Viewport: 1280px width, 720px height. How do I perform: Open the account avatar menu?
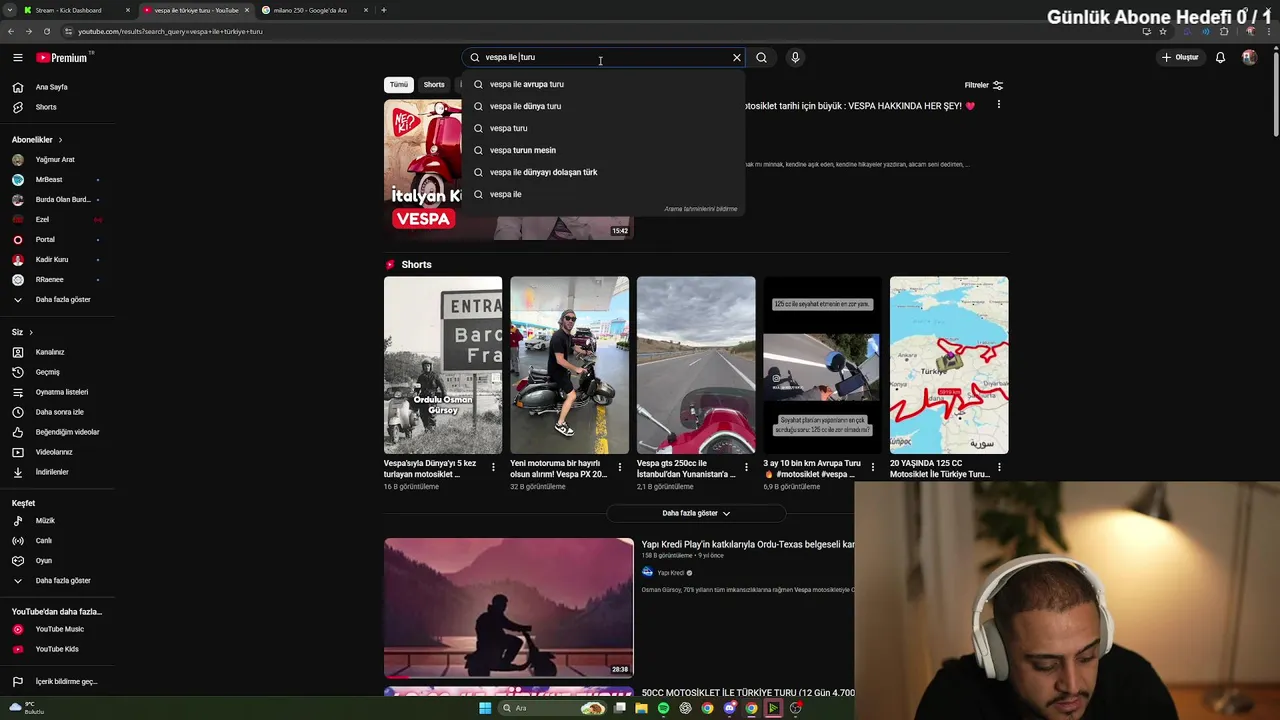coord(1249,58)
